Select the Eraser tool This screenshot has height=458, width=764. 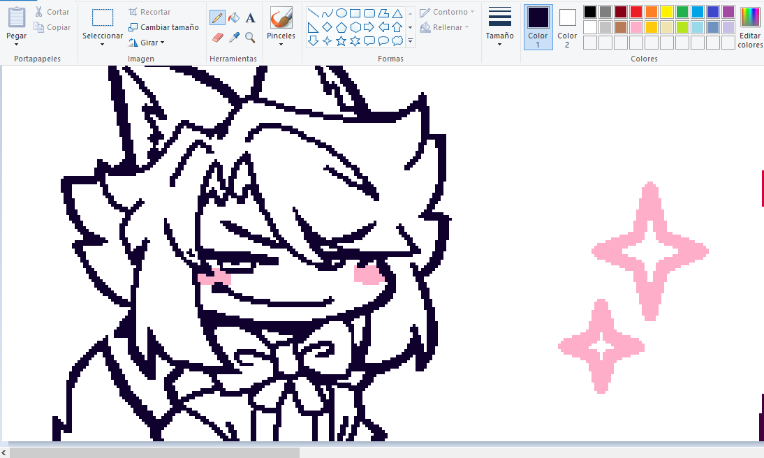(x=217, y=38)
